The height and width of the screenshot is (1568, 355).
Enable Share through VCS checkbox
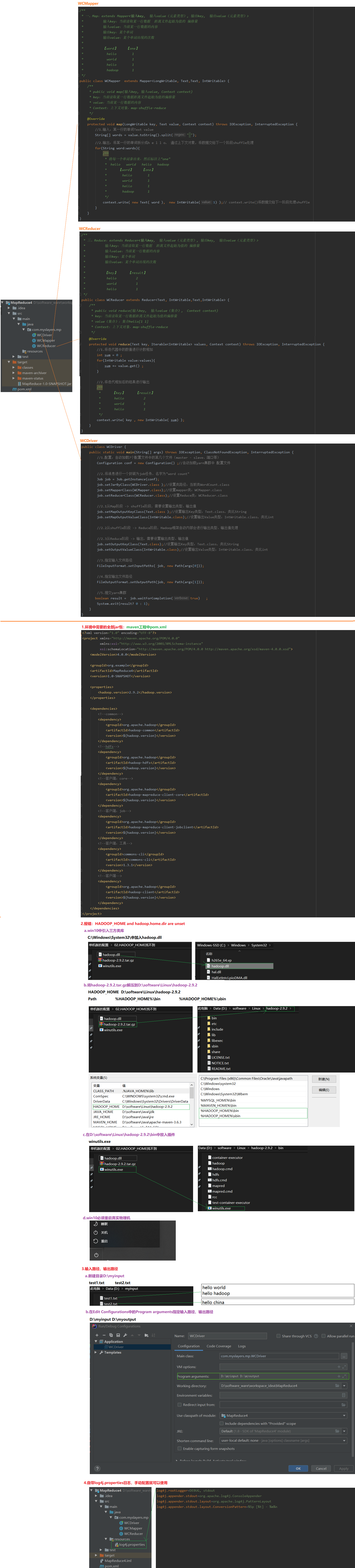pyautogui.click(x=278, y=1336)
